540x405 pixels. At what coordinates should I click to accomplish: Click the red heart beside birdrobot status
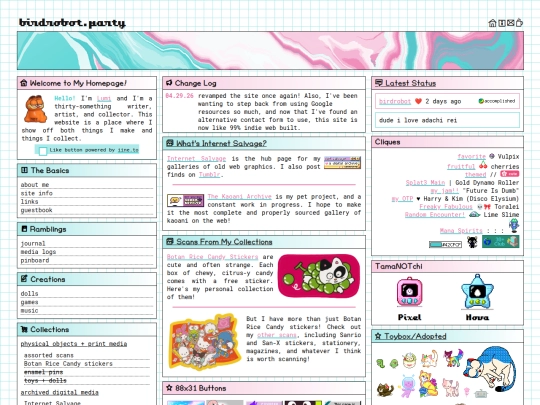click(x=418, y=101)
